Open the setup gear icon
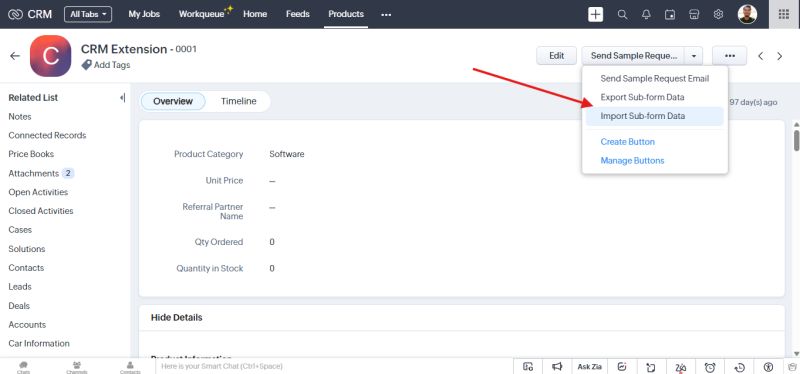Viewport: 800px width, 374px height. [718, 14]
